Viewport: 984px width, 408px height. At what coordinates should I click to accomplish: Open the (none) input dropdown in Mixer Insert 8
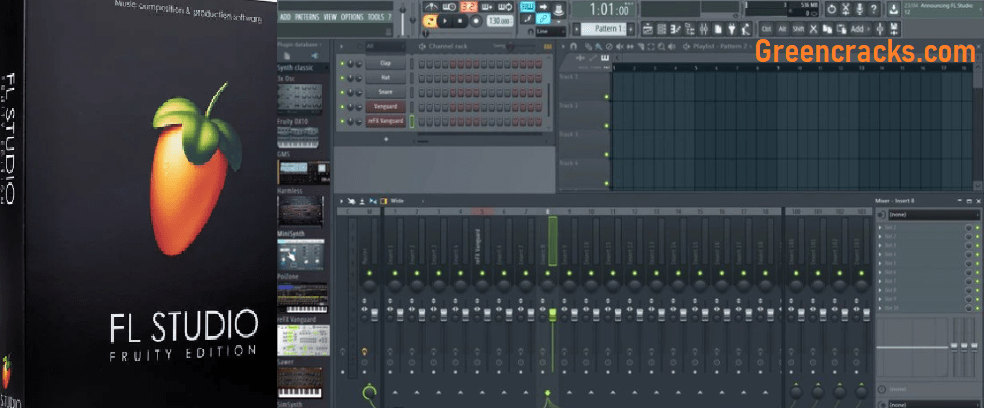pos(933,215)
